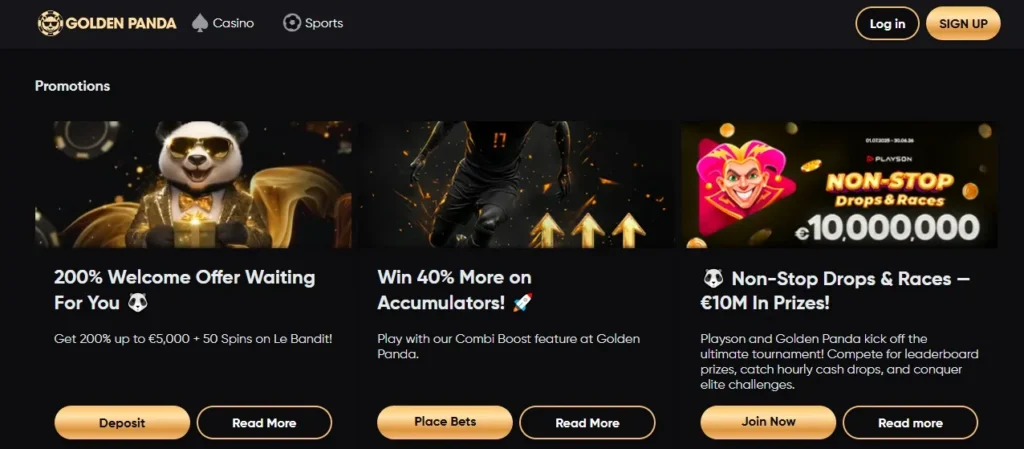Screen dimensions: 1024x449
Task: Open the Casino menu item
Action: click(x=223, y=23)
